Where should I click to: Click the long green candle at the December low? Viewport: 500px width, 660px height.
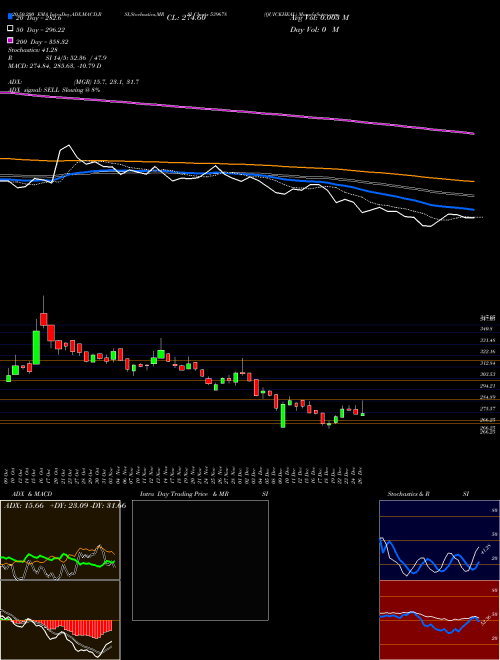(283, 416)
